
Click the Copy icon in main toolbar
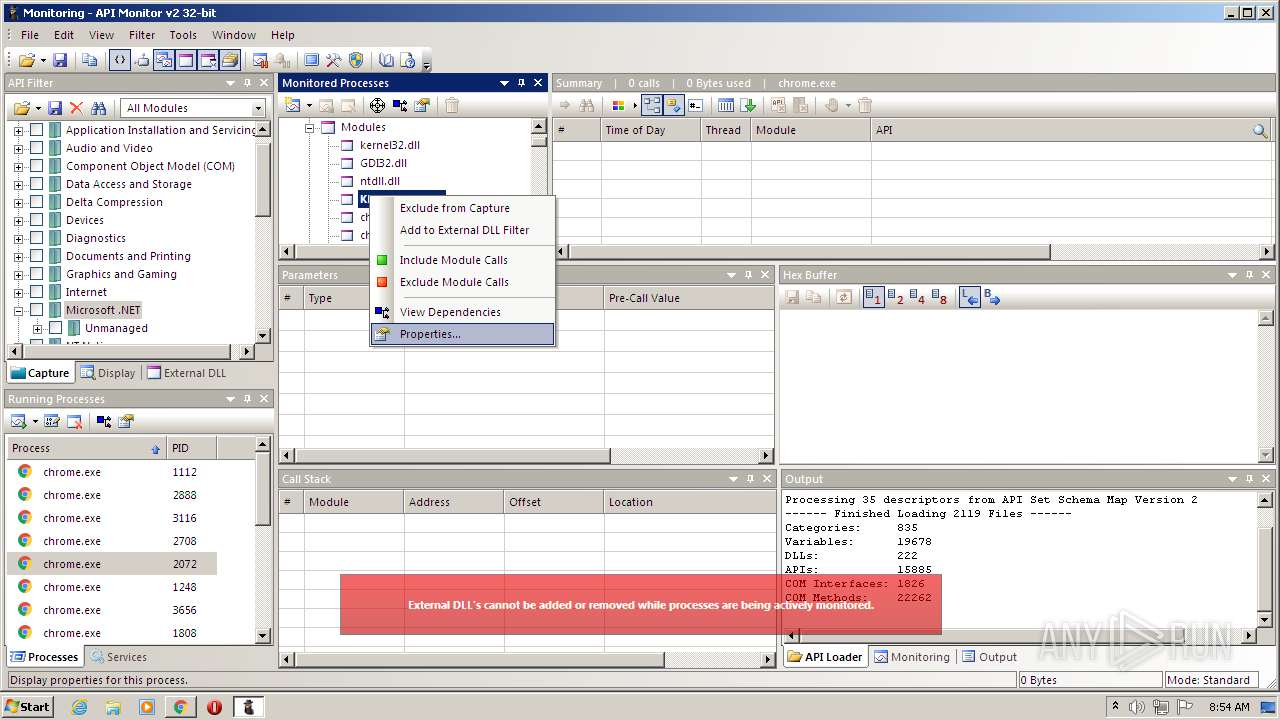tap(90, 60)
